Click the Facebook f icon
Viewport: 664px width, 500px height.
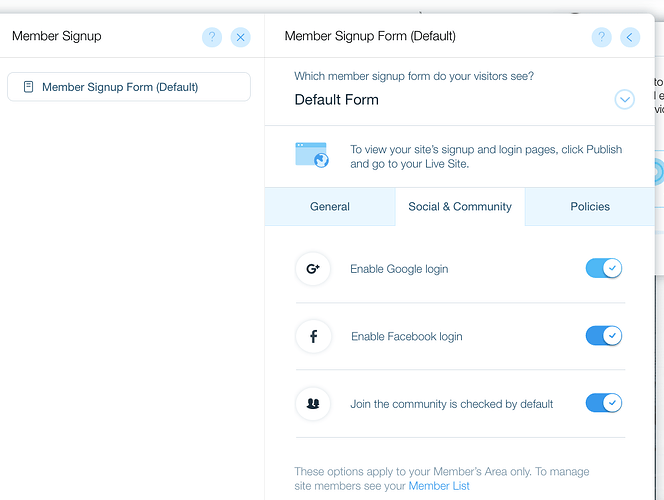313,337
